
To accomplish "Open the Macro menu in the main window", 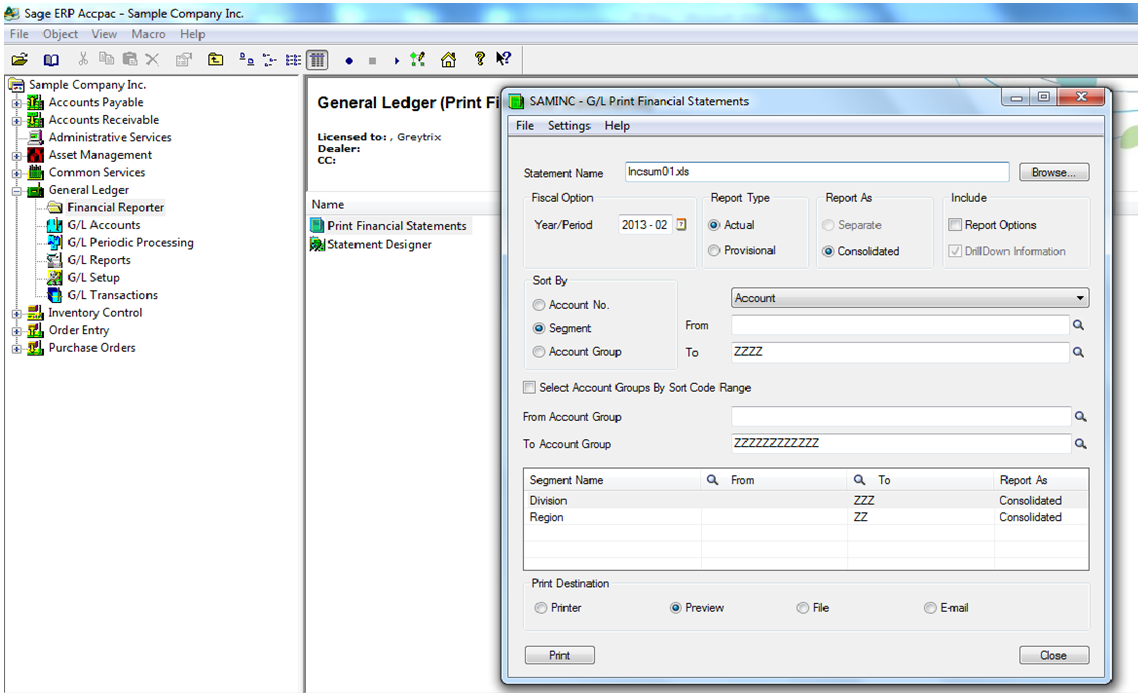I will pos(148,34).
